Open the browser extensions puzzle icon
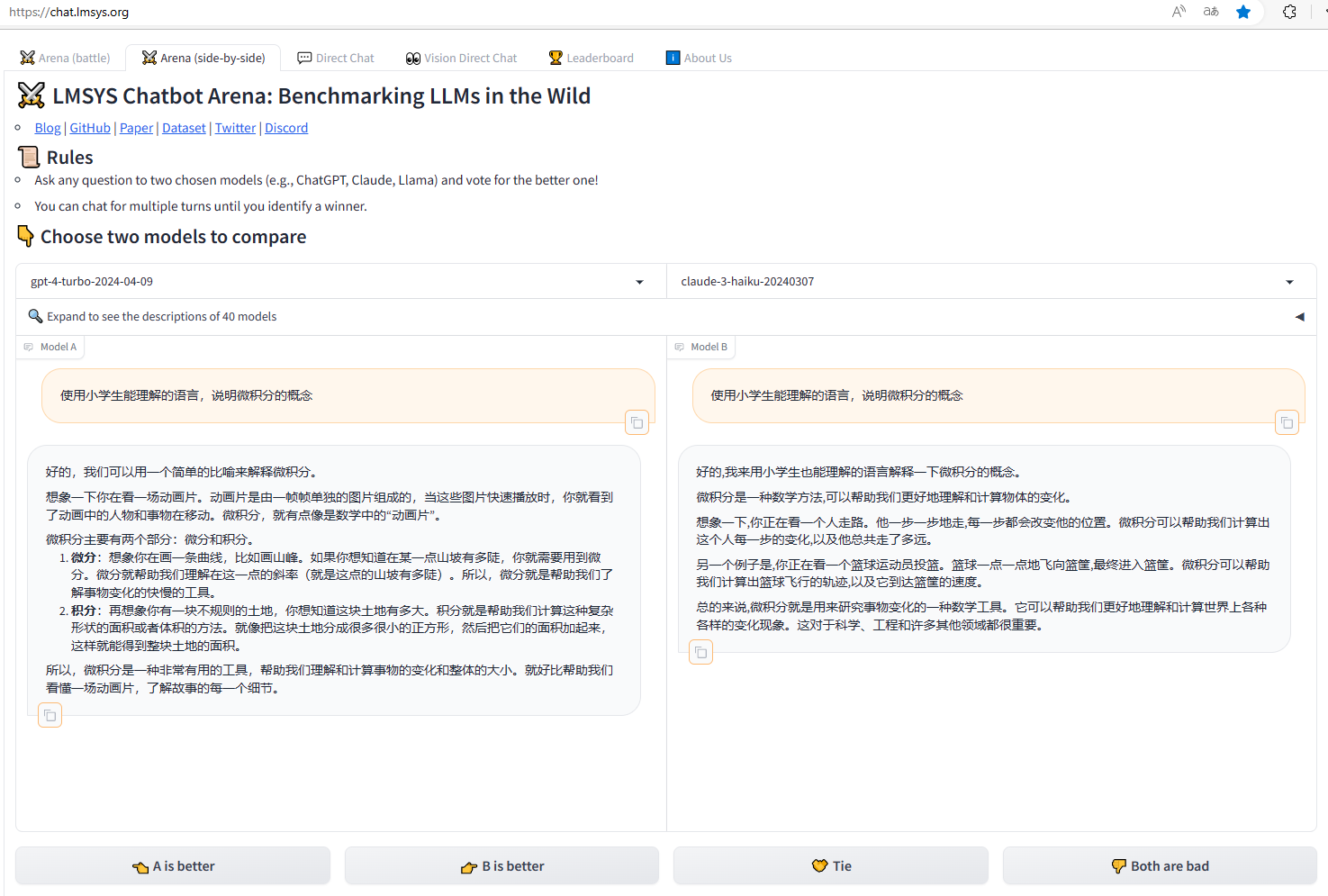Viewport: 1328px width, 896px height. pos(1289,12)
